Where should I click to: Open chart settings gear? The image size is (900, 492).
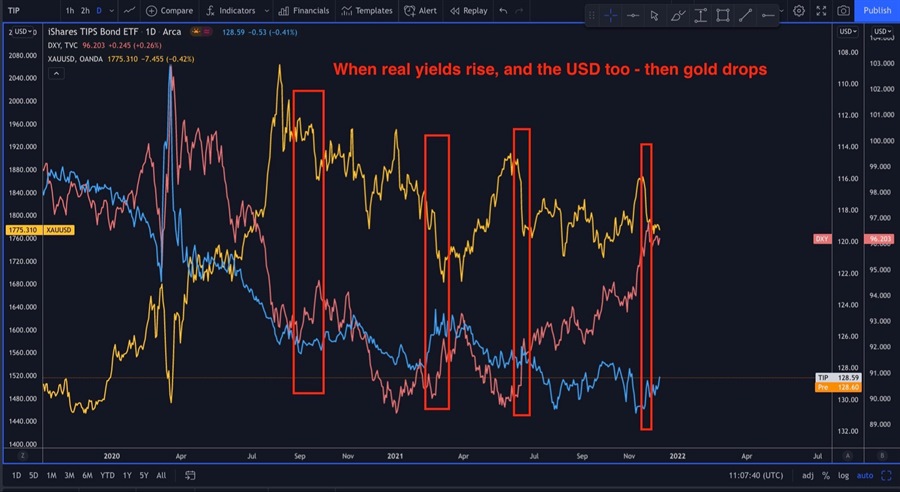point(799,10)
